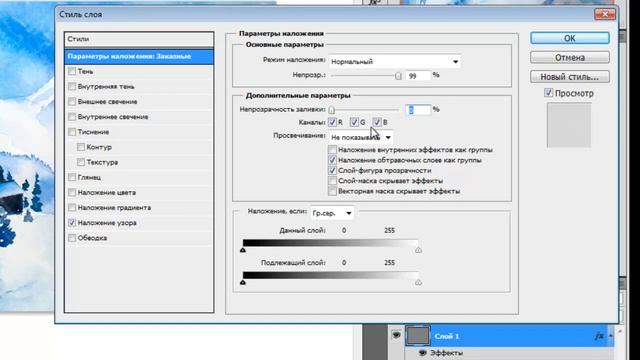
Task: Select Параметры наложения: Заказные entry
Action: click(x=139, y=56)
